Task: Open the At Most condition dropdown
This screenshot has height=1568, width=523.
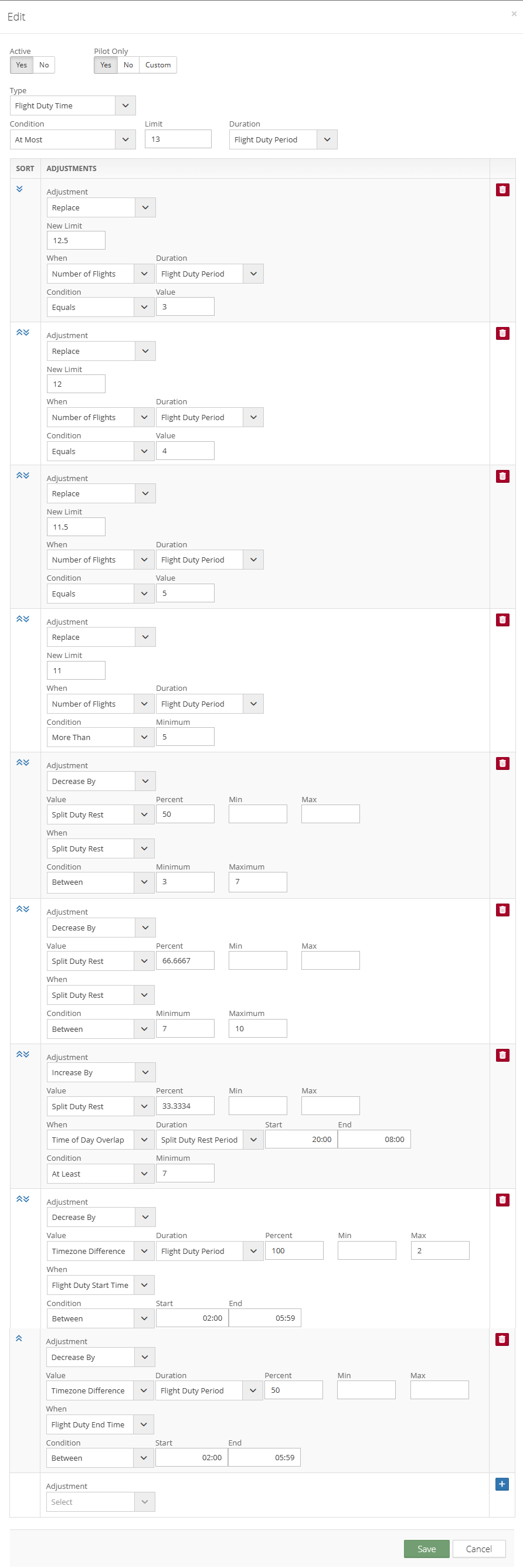Action: point(73,140)
